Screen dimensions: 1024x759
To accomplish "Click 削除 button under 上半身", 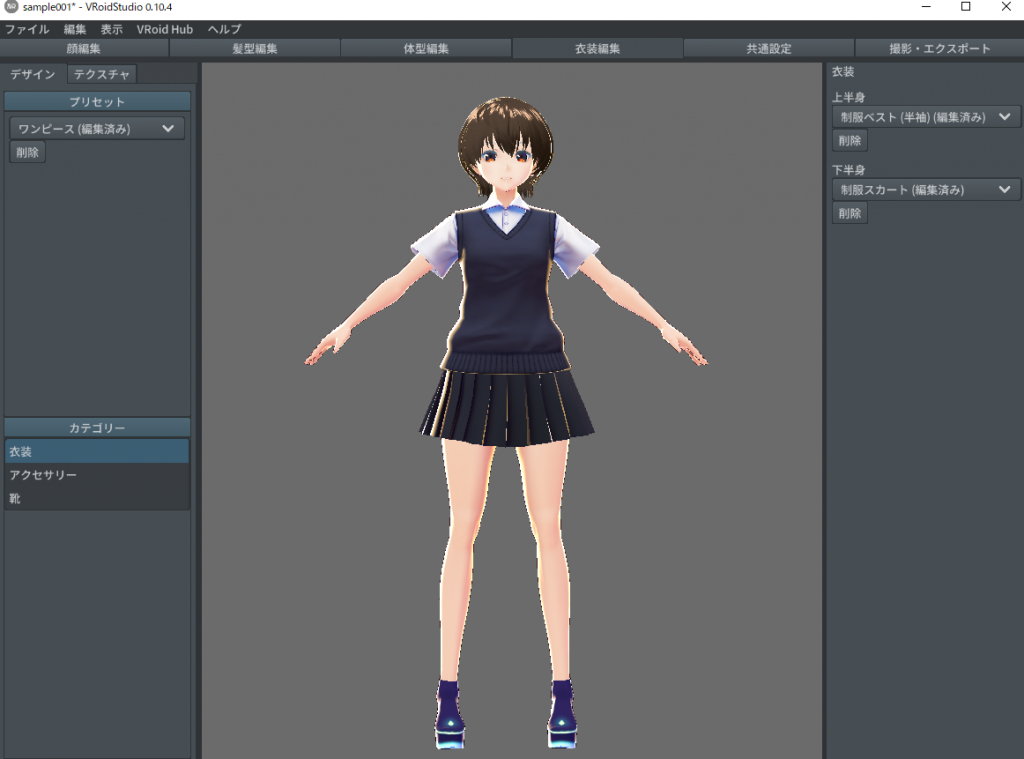I will (x=849, y=141).
